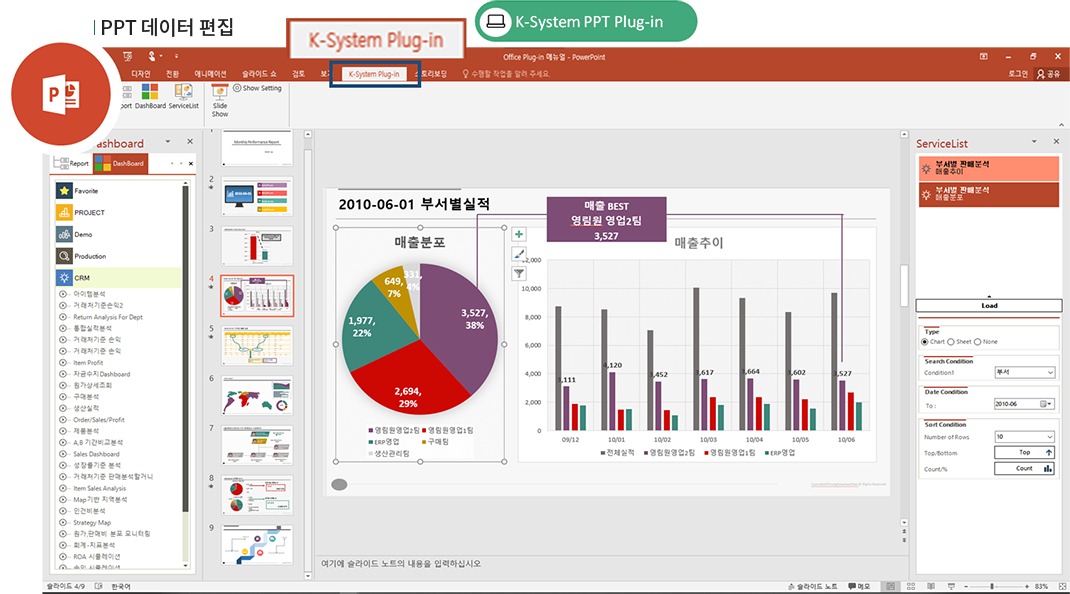Click the presenter quick access toolbar icon
1070x594 pixels.
(x=128, y=56)
